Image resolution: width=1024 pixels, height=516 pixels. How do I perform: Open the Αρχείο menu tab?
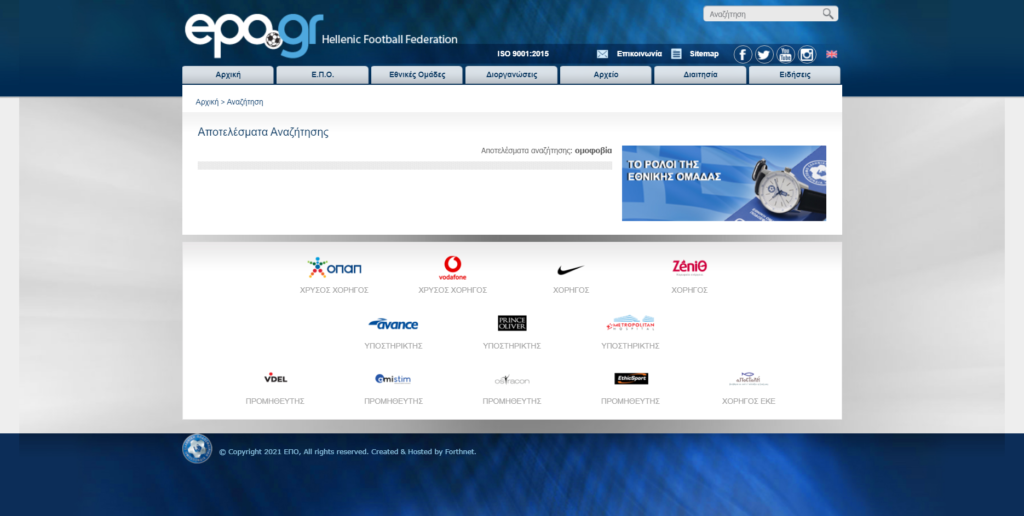pyautogui.click(x=605, y=75)
